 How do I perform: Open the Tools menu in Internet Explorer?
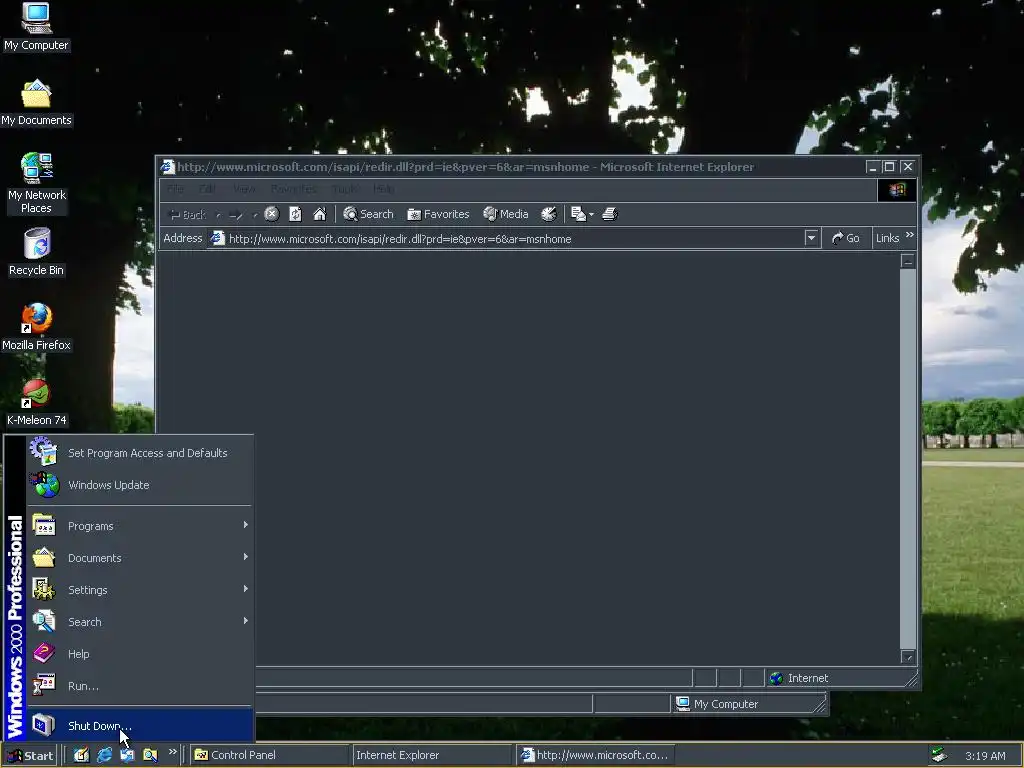point(345,189)
